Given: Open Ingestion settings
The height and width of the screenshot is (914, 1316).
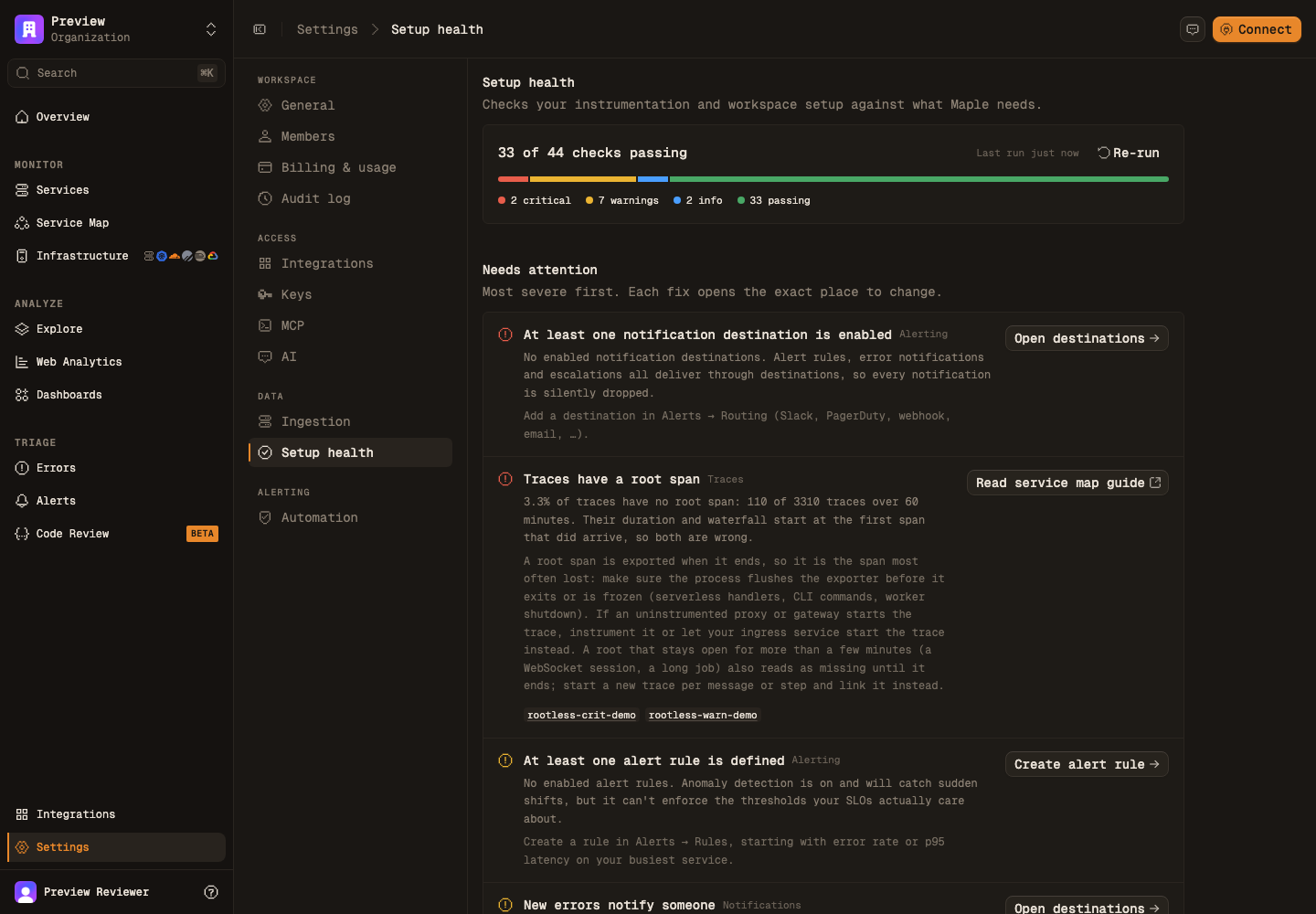Looking at the screenshot, I should (350, 421).
